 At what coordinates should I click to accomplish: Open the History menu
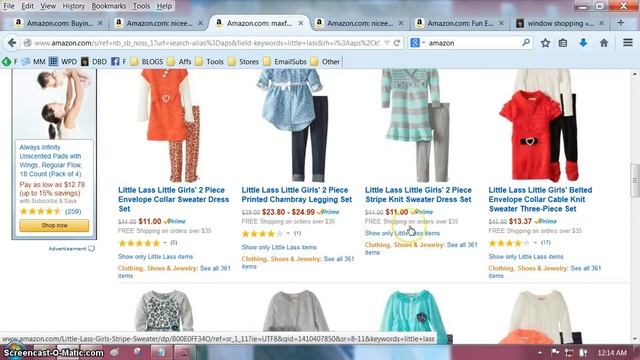tap(73, 6)
